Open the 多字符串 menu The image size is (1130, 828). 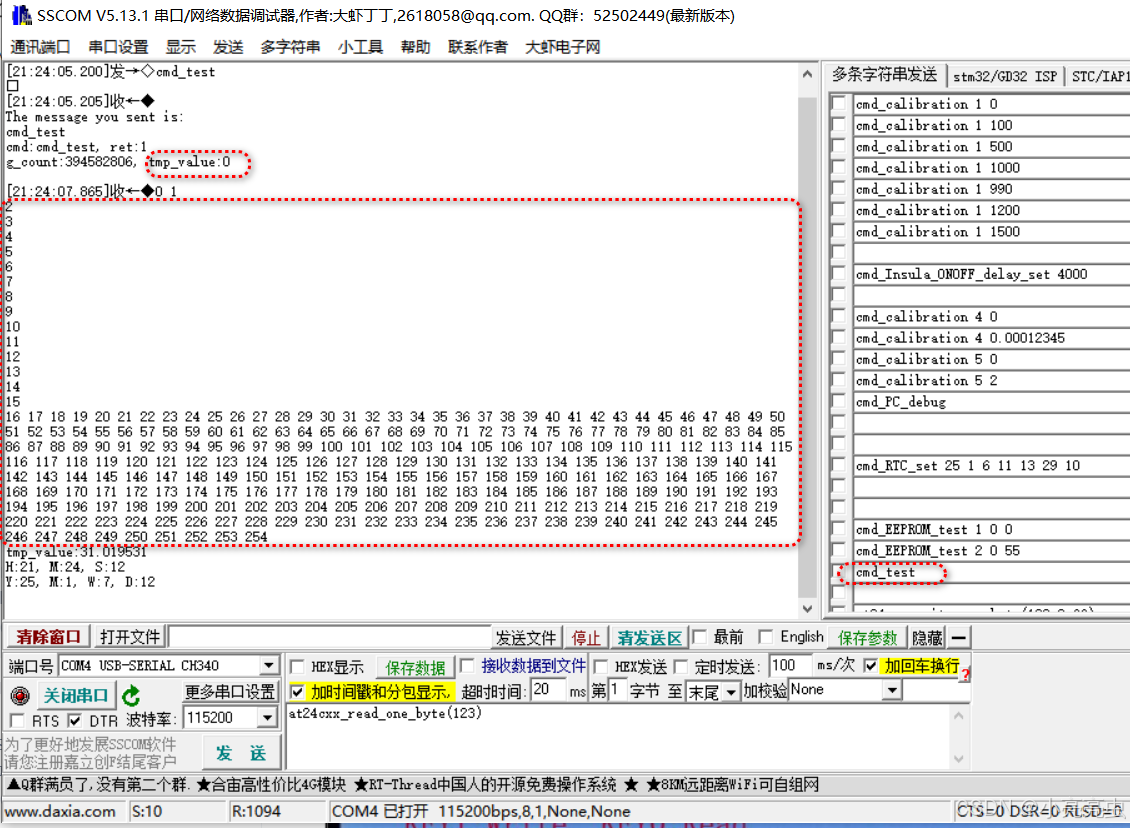pyautogui.click(x=290, y=47)
